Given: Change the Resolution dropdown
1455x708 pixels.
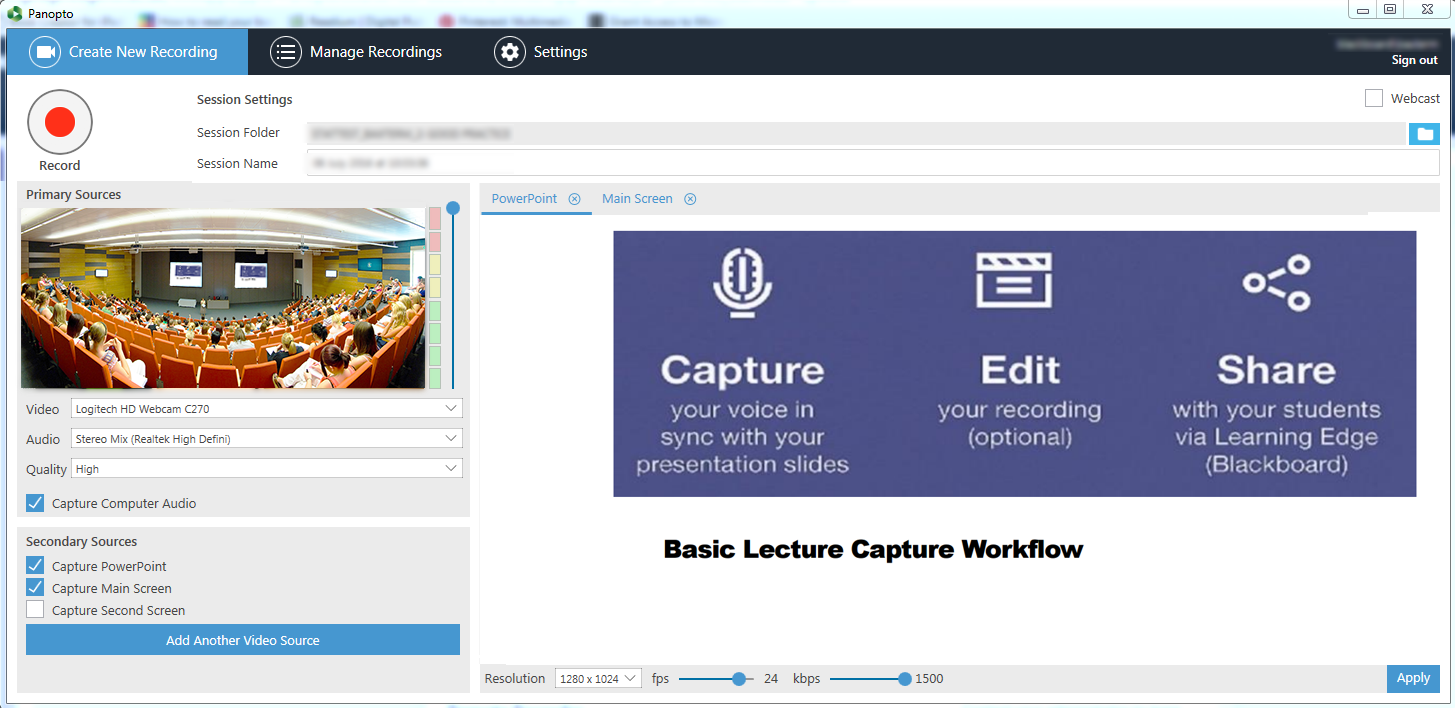Looking at the screenshot, I should [598, 678].
